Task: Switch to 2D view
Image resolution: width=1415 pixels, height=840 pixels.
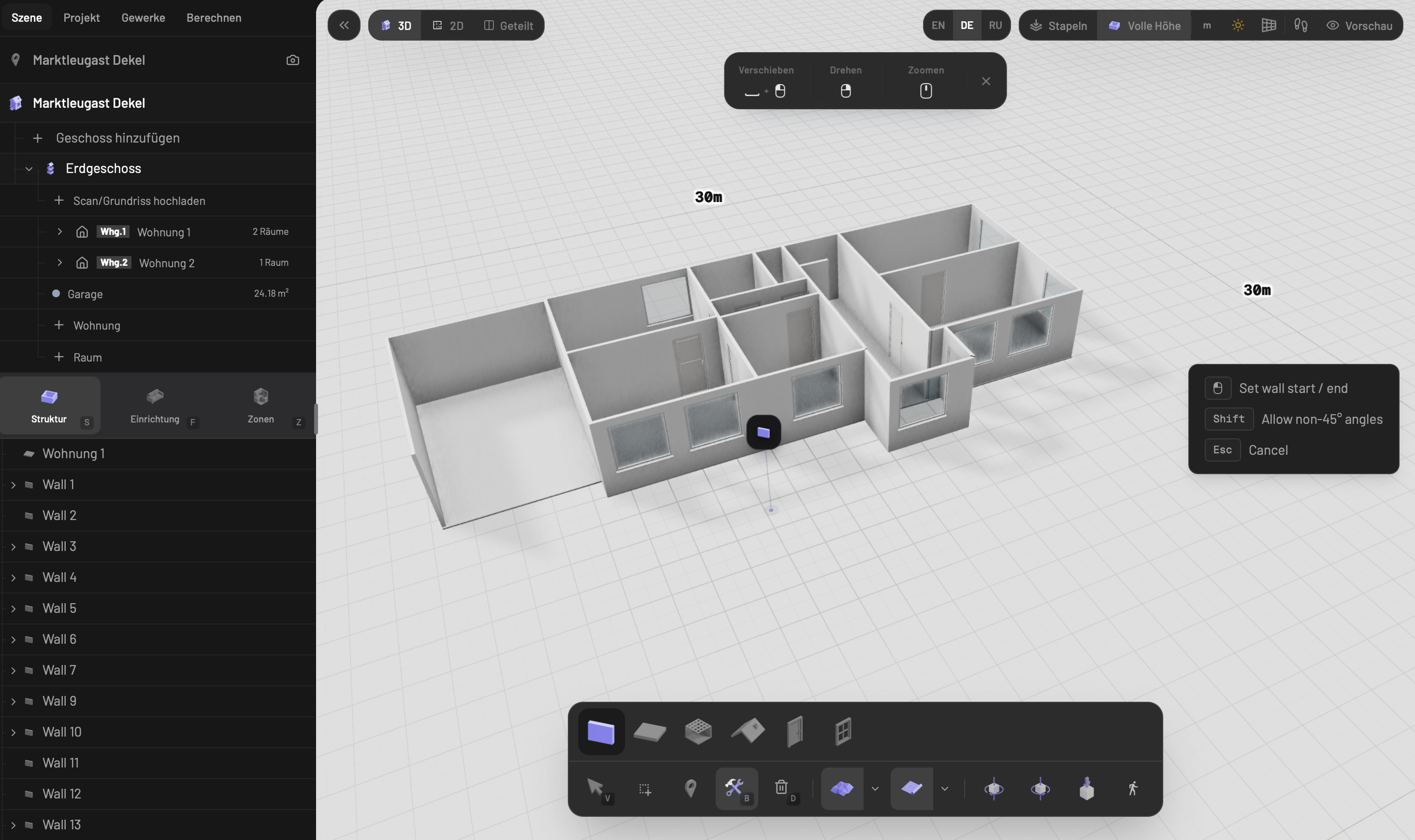Action: pos(448,26)
